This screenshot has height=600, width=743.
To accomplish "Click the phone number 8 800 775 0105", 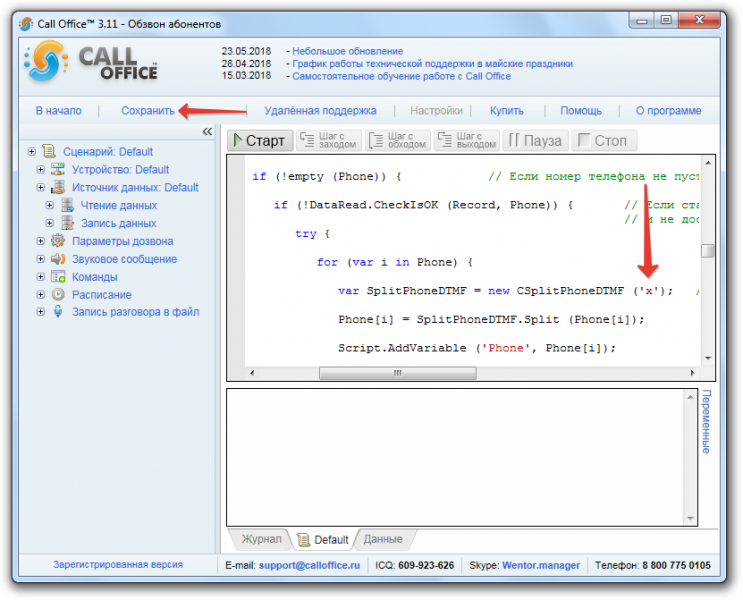I will (x=676, y=565).
